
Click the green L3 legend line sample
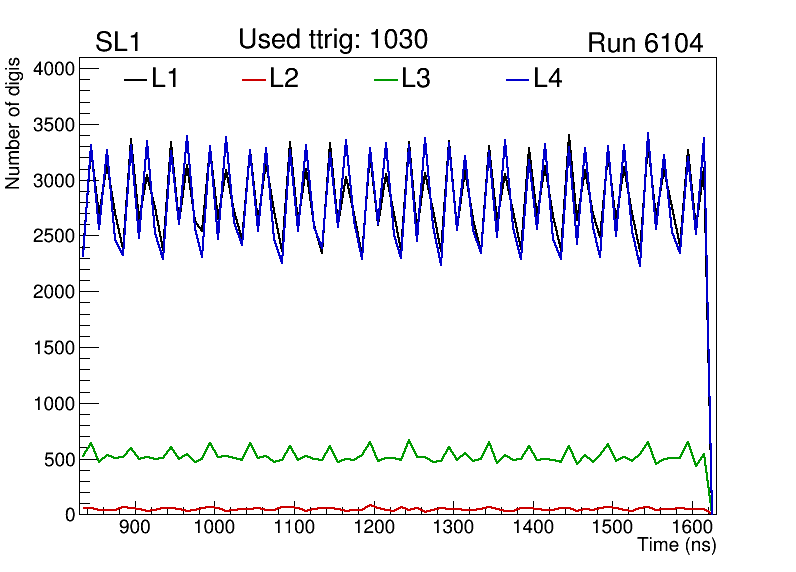(385, 79)
